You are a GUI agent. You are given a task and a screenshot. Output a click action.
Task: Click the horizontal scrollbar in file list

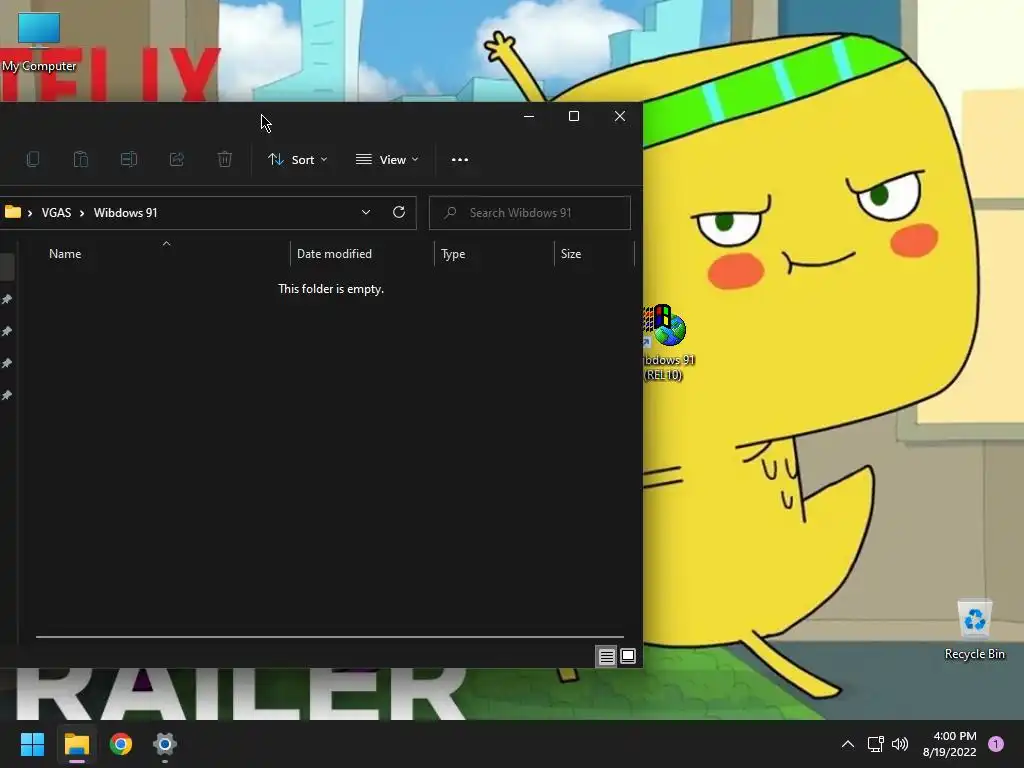[x=330, y=636]
